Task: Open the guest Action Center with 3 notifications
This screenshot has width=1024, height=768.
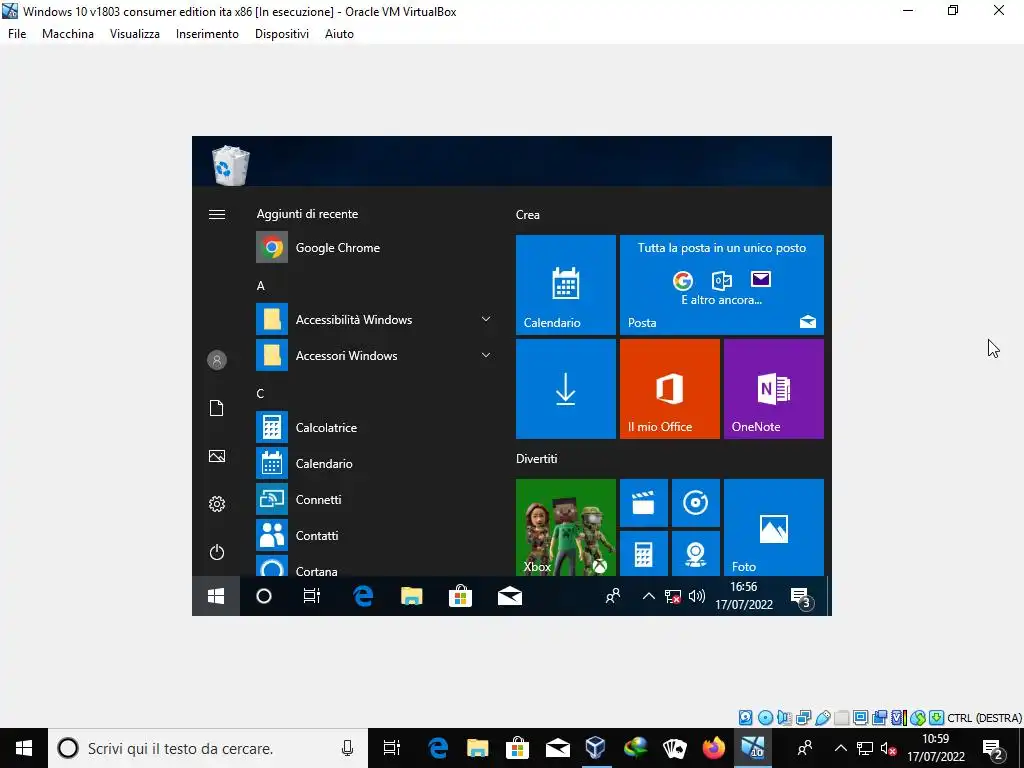Action: point(801,597)
